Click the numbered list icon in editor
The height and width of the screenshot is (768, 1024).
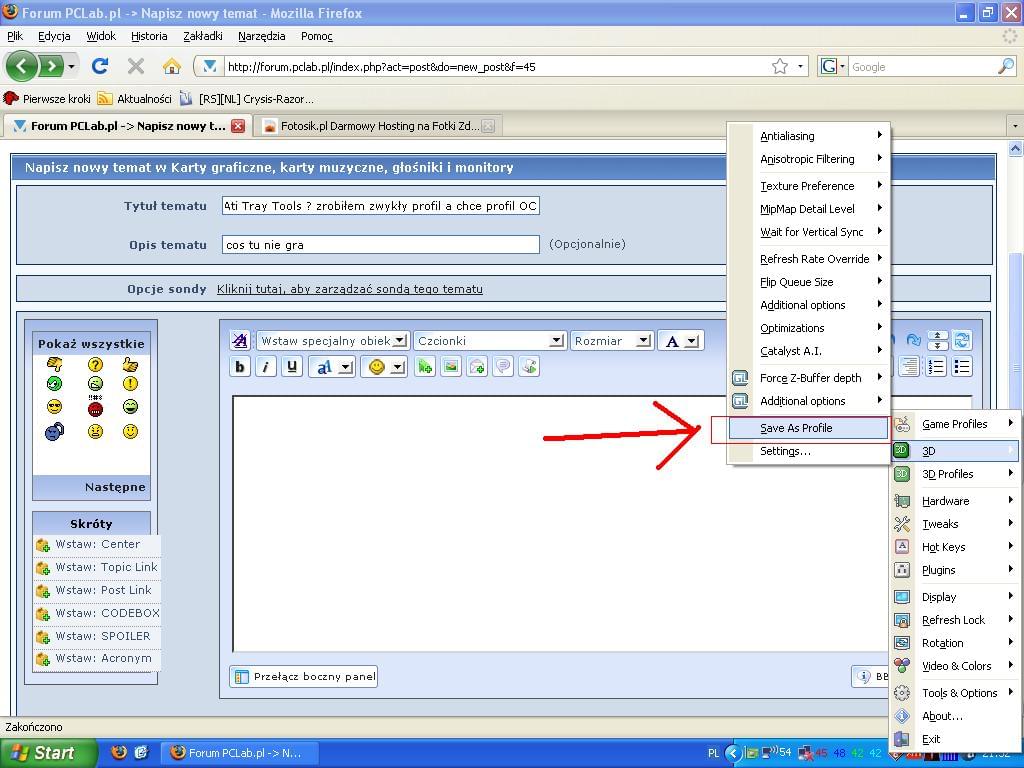click(936, 367)
